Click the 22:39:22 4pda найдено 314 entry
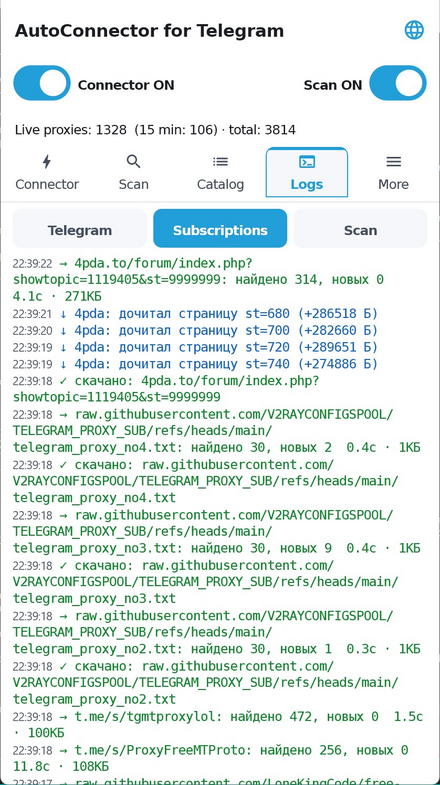Image resolution: width=440 pixels, height=785 pixels. (x=199, y=279)
